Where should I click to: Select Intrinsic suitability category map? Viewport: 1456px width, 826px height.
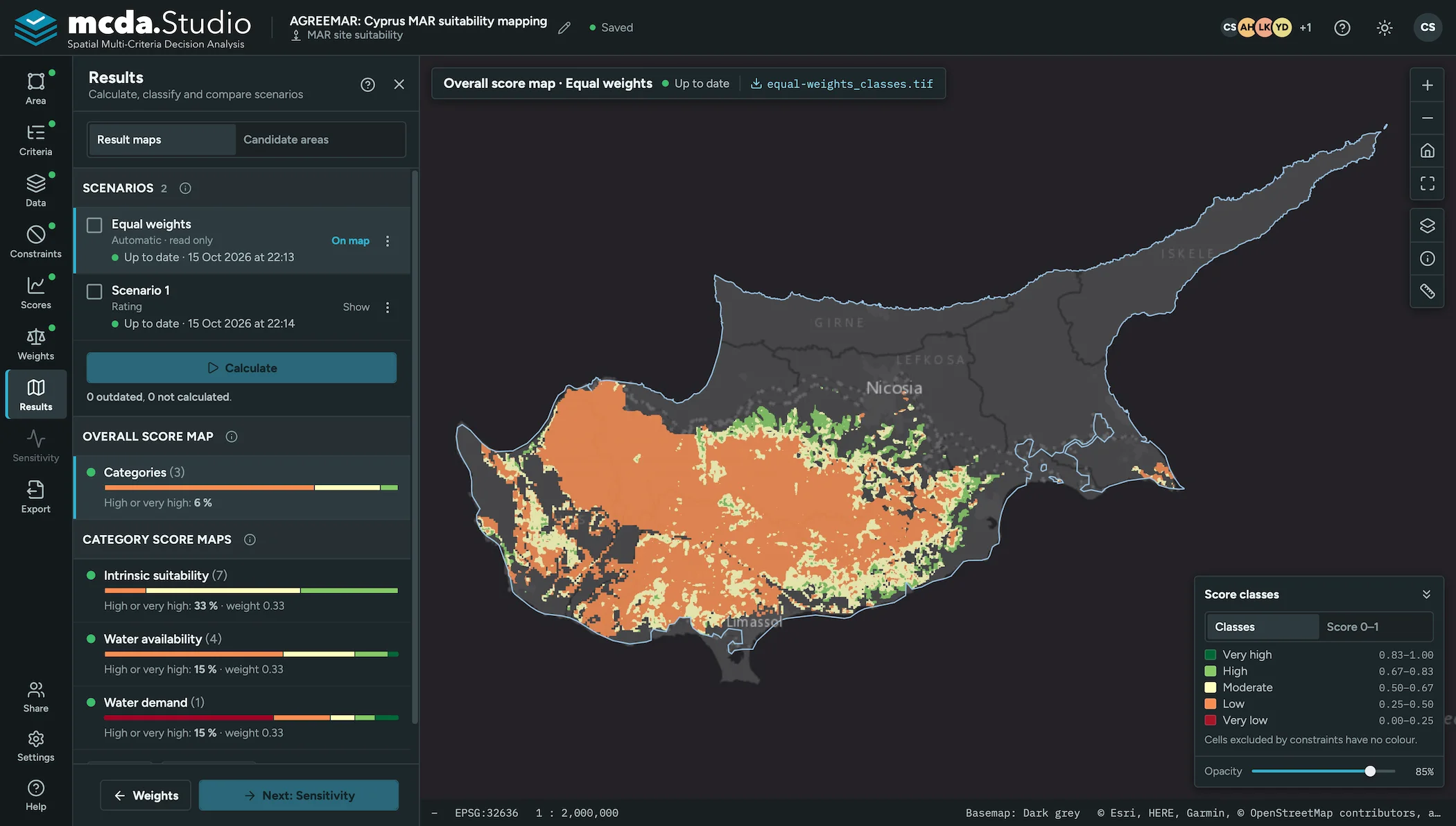click(x=243, y=590)
